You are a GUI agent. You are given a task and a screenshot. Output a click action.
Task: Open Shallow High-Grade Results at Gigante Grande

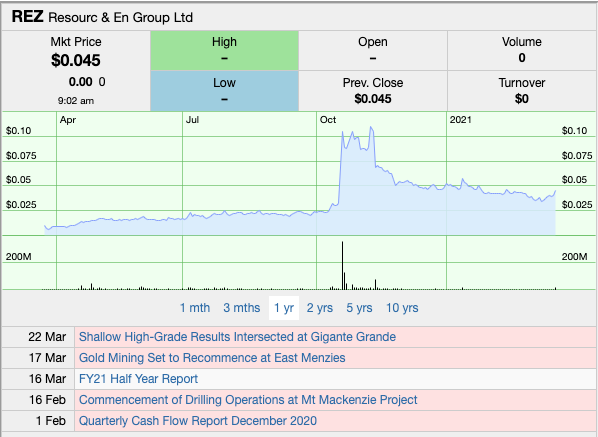coord(237,337)
